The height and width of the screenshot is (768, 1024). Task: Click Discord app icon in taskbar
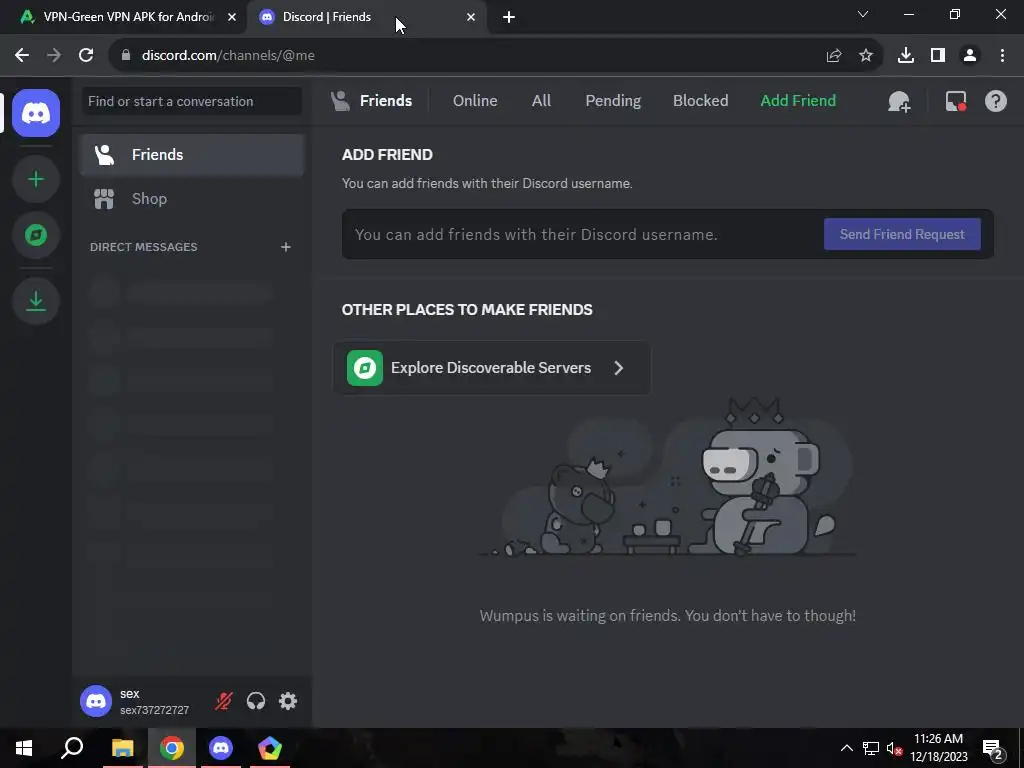click(221, 748)
